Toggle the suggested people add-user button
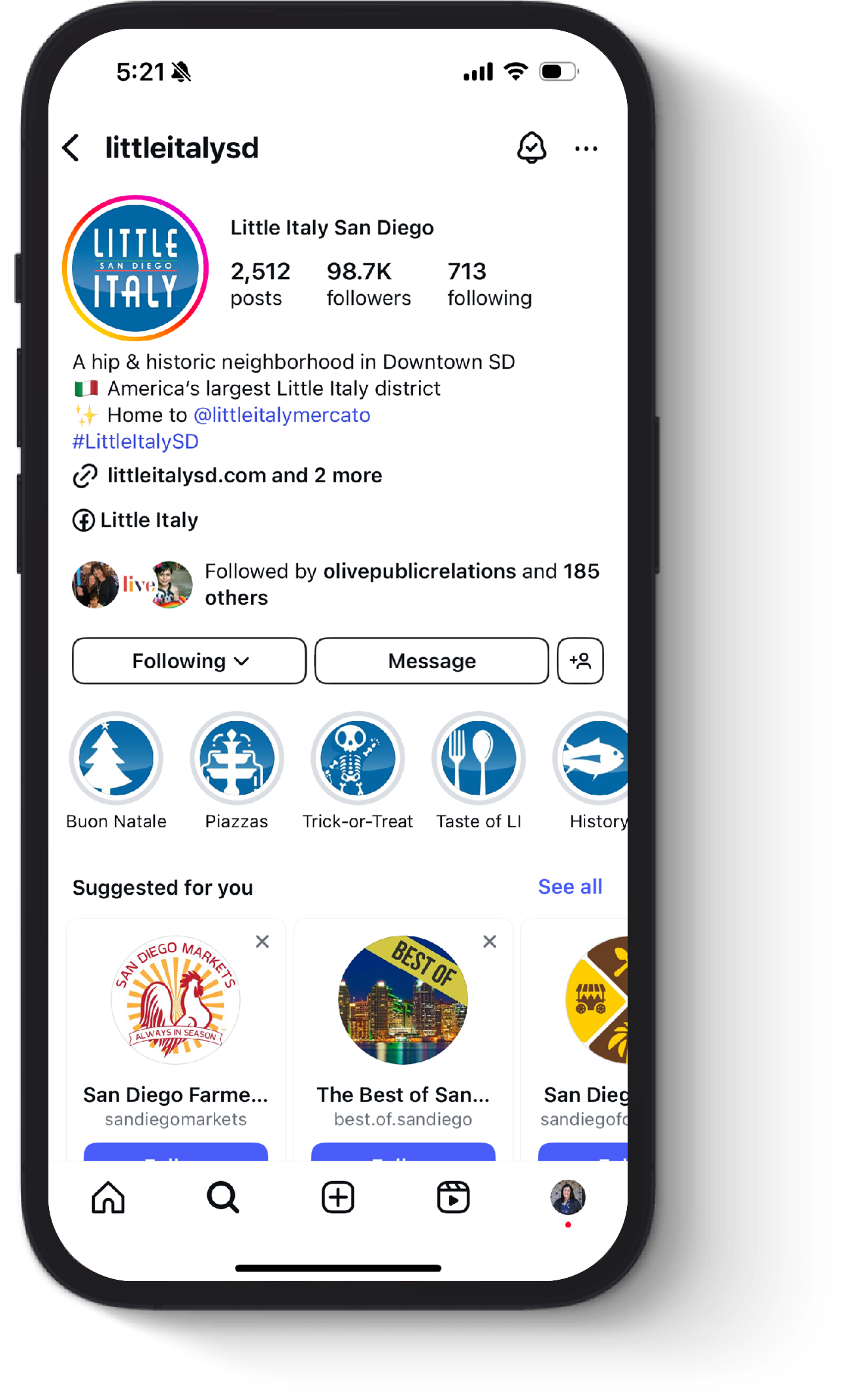The image size is (863, 1400). click(x=580, y=661)
